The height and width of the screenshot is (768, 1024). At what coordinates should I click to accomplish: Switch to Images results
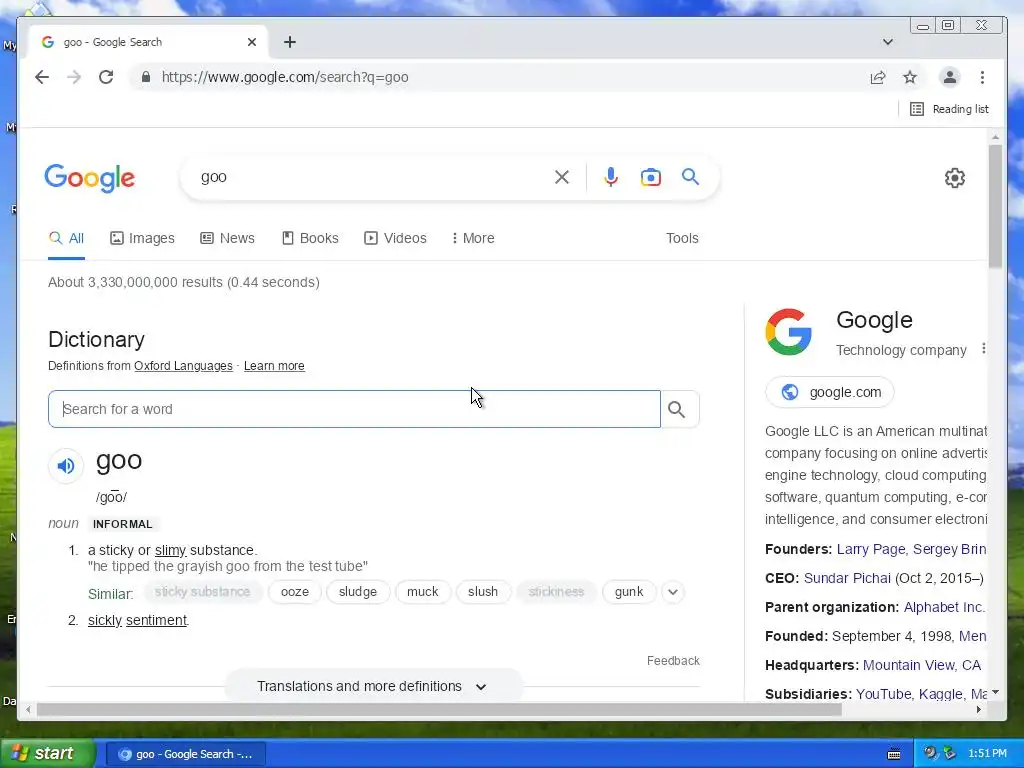142,238
